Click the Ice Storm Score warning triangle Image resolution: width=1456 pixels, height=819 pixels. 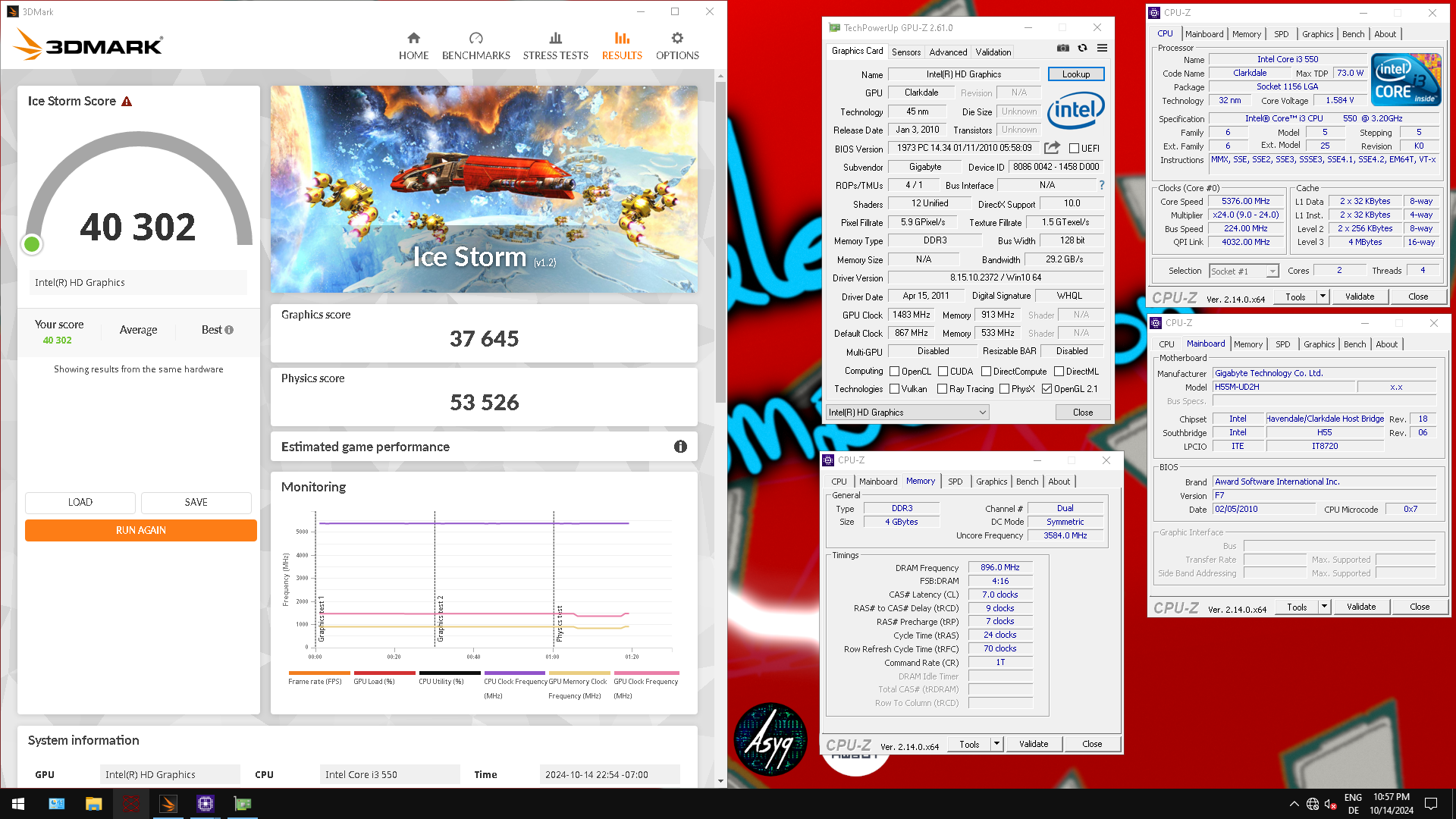(127, 102)
